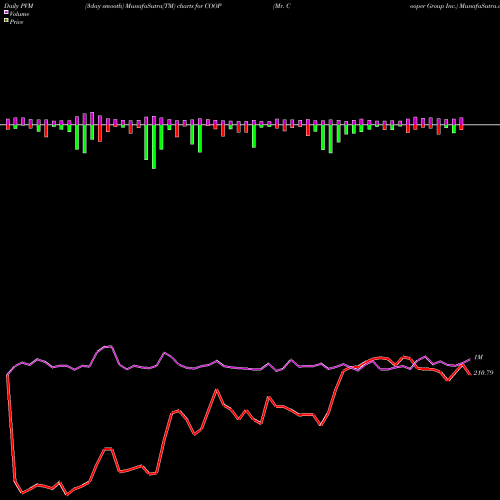Click the Price legend color swatch

(x=6, y=21)
